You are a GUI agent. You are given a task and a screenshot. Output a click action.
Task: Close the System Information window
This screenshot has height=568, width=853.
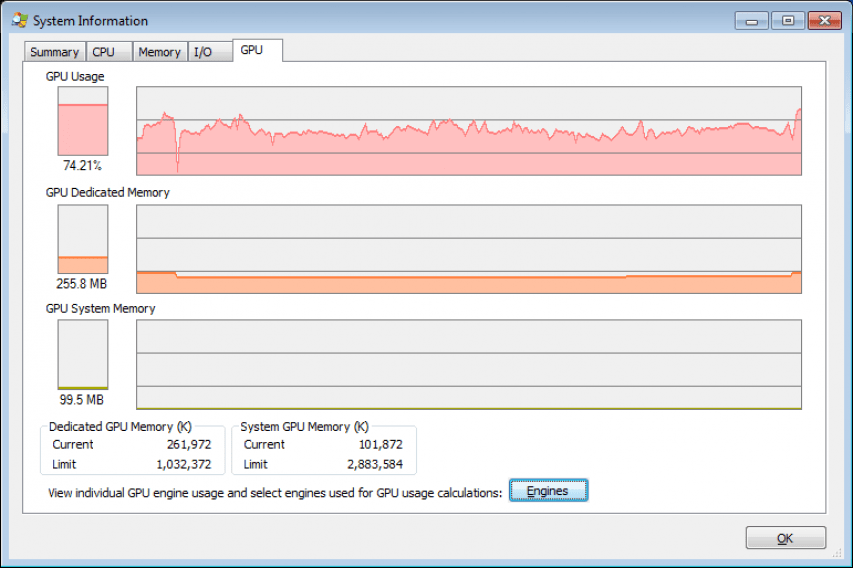[x=825, y=21]
